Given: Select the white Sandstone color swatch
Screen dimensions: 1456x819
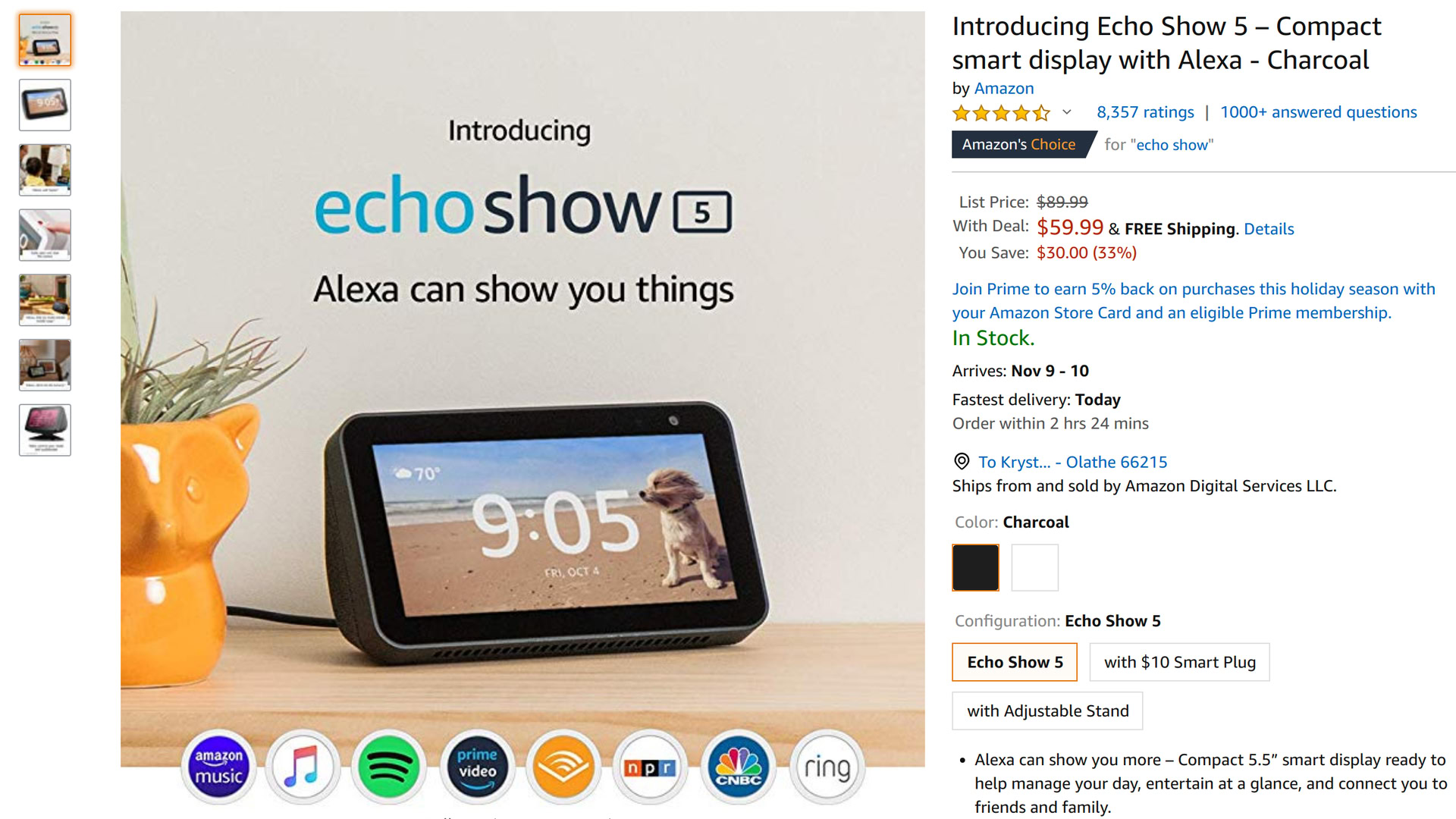Looking at the screenshot, I should [1034, 567].
